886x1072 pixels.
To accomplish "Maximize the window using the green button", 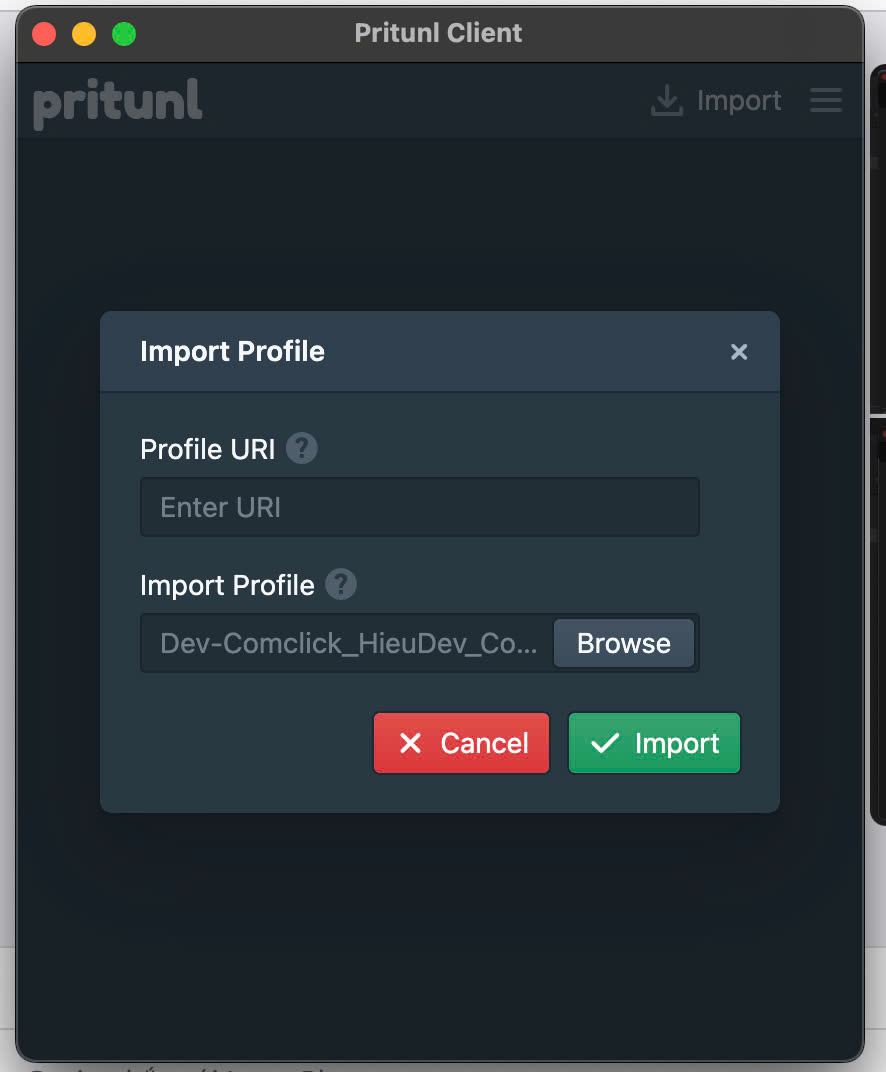I will pyautogui.click(x=124, y=34).
